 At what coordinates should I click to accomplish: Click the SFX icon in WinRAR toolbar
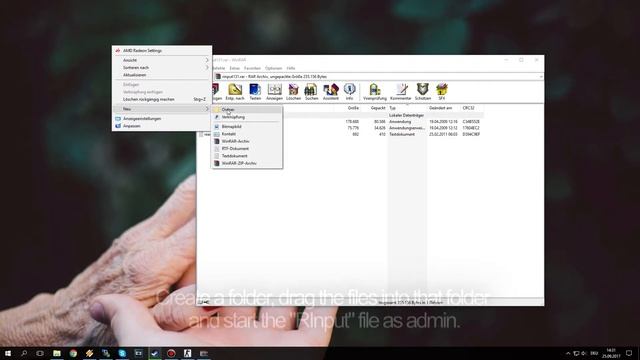[x=442, y=92]
